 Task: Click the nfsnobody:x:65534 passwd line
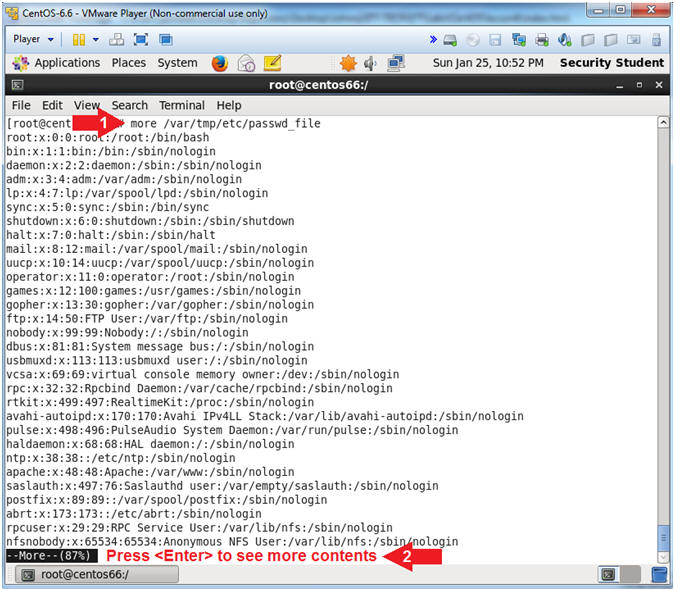pos(232,542)
